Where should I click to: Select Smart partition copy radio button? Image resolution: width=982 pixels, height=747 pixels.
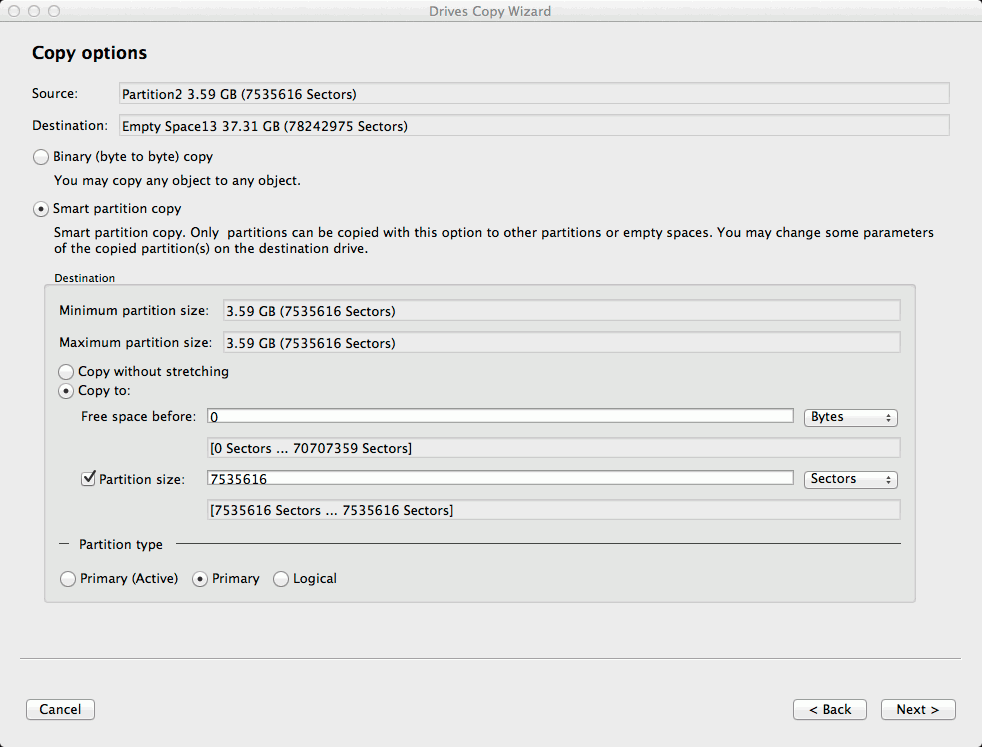41,209
